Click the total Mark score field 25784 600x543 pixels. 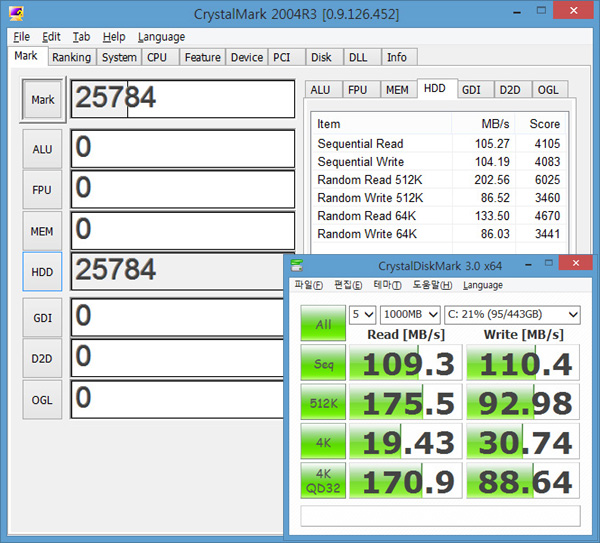(x=183, y=99)
